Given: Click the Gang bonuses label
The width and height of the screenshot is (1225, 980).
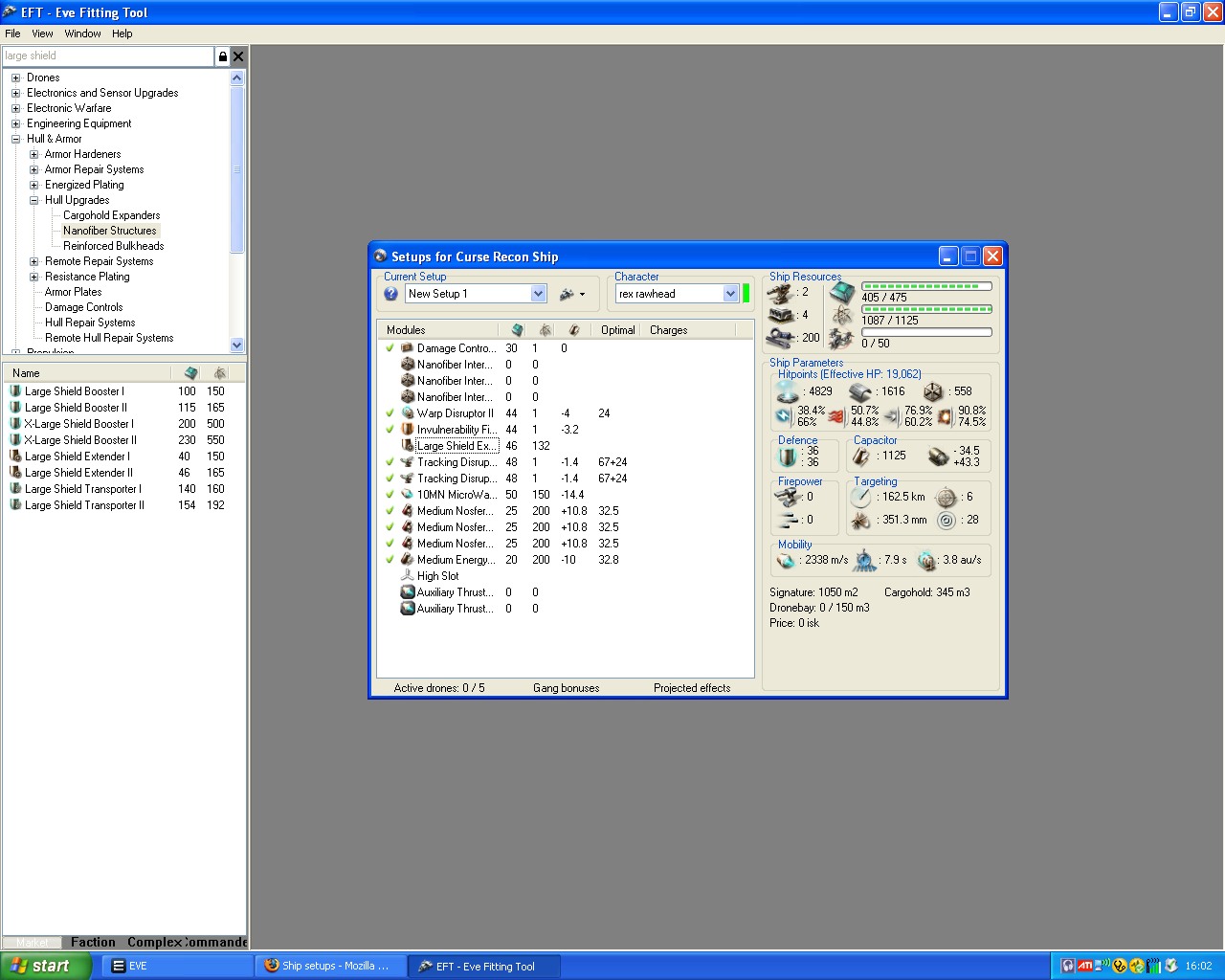Looking at the screenshot, I should pos(566,688).
